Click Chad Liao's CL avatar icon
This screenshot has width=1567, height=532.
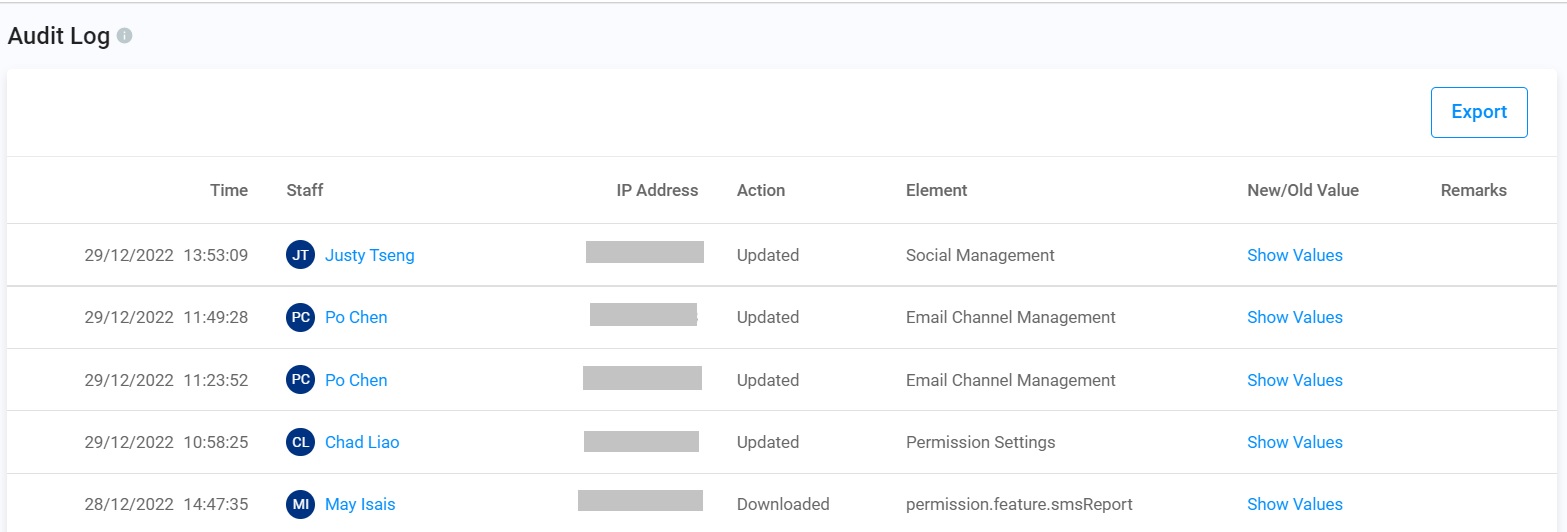pos(300,442)
